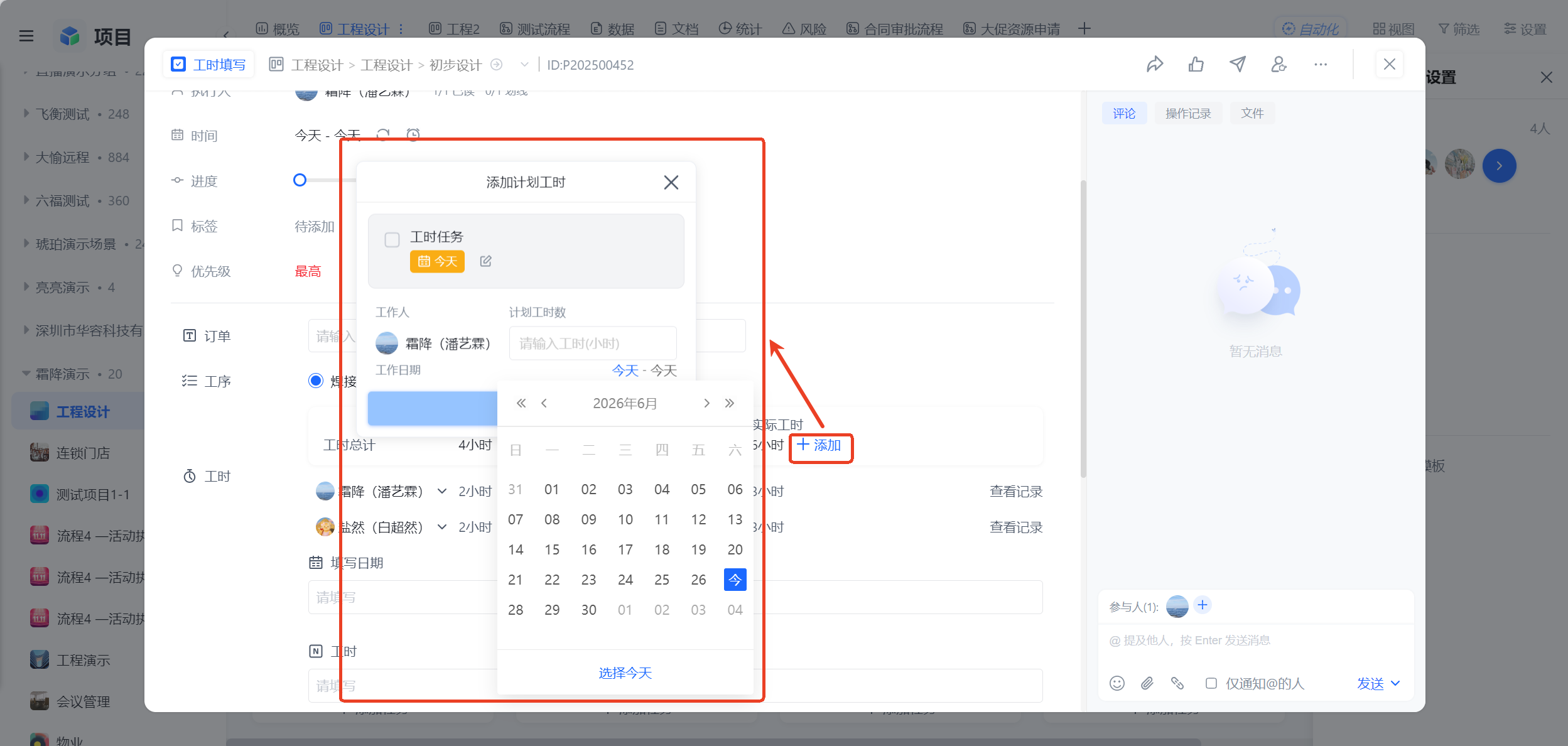This screenshot has width=1568, height=746.
Task: Select June 15 in the calendar
Action: click(x=552, y=549)
